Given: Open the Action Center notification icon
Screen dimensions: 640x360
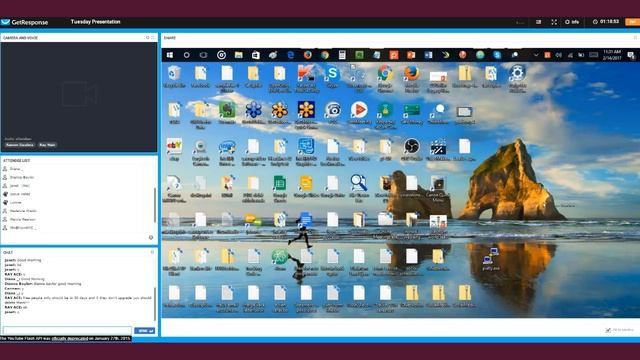Looking at the screenshot, I should click(x=631, y=55).
